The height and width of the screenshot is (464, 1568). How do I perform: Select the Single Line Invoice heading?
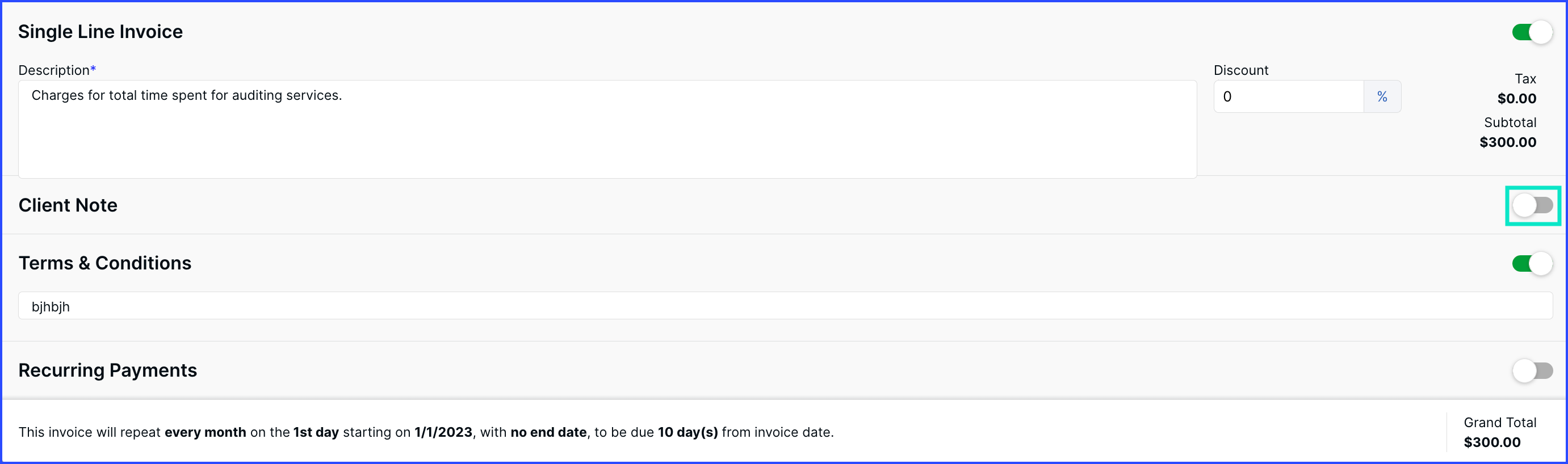pos(100,32)
